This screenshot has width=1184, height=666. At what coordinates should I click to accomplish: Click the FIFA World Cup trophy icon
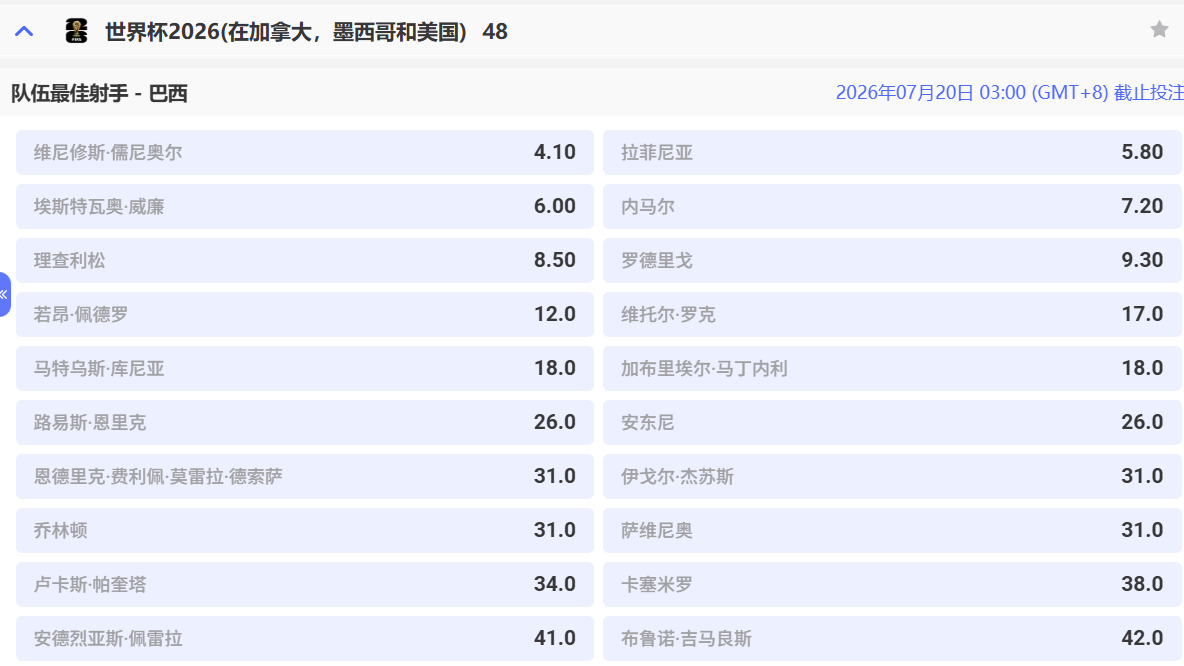76,31
